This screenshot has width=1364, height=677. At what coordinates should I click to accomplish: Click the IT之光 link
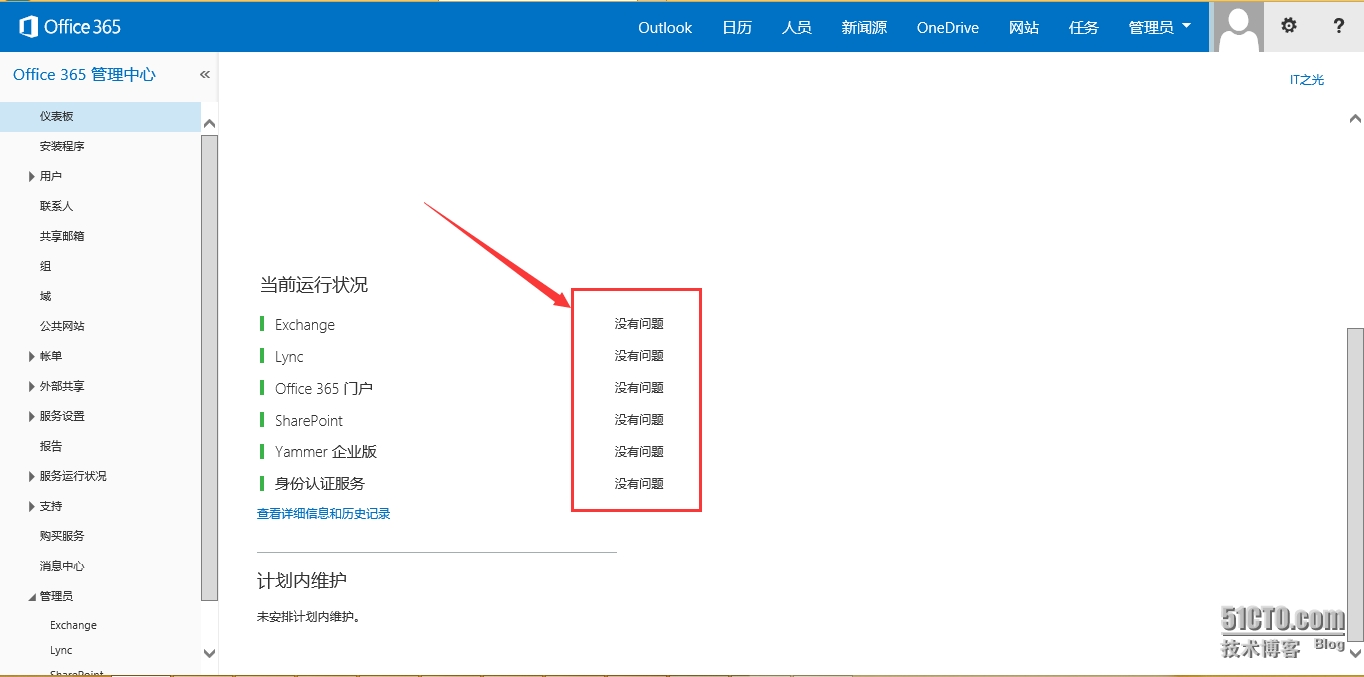coord(1306,80)
